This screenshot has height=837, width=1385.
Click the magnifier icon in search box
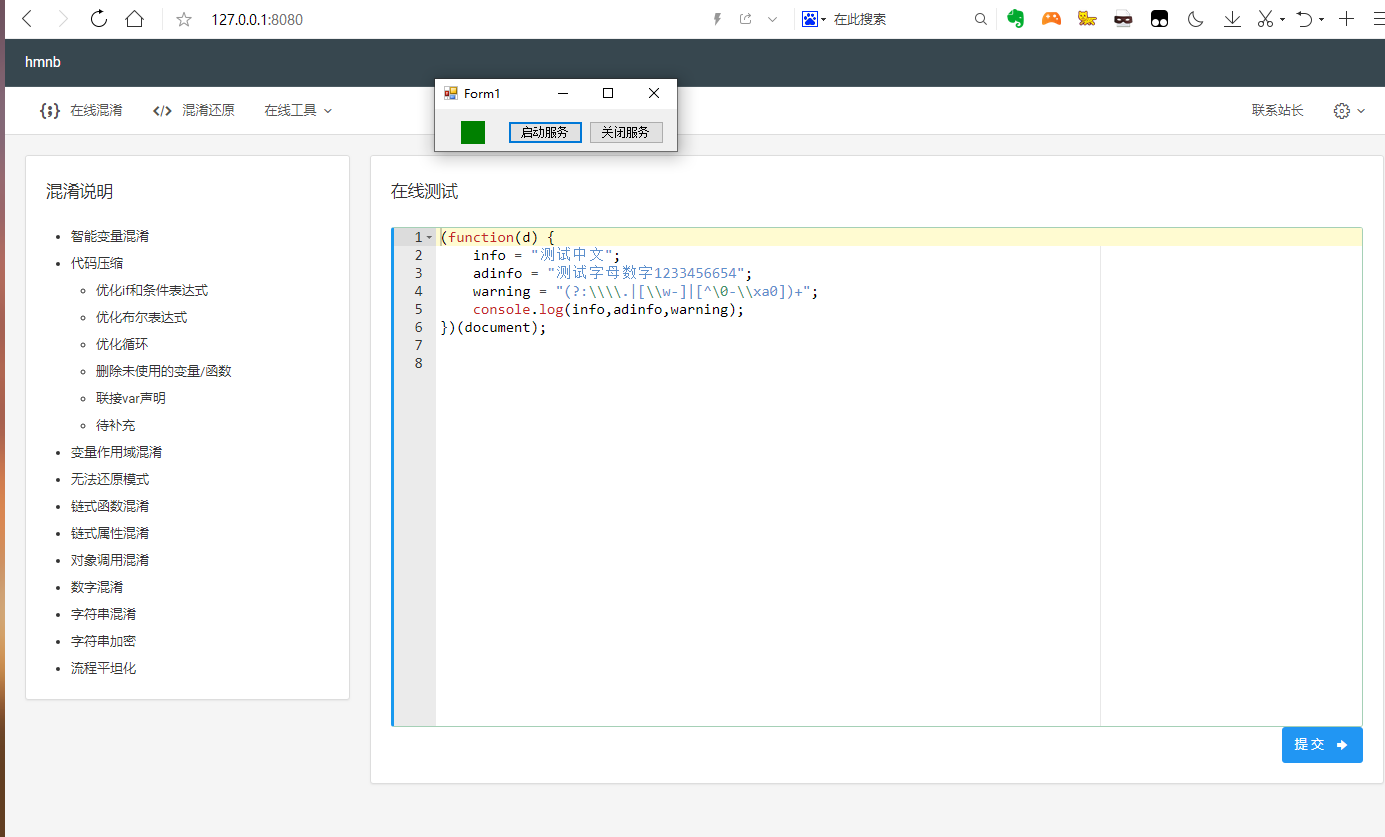[981, 19]
